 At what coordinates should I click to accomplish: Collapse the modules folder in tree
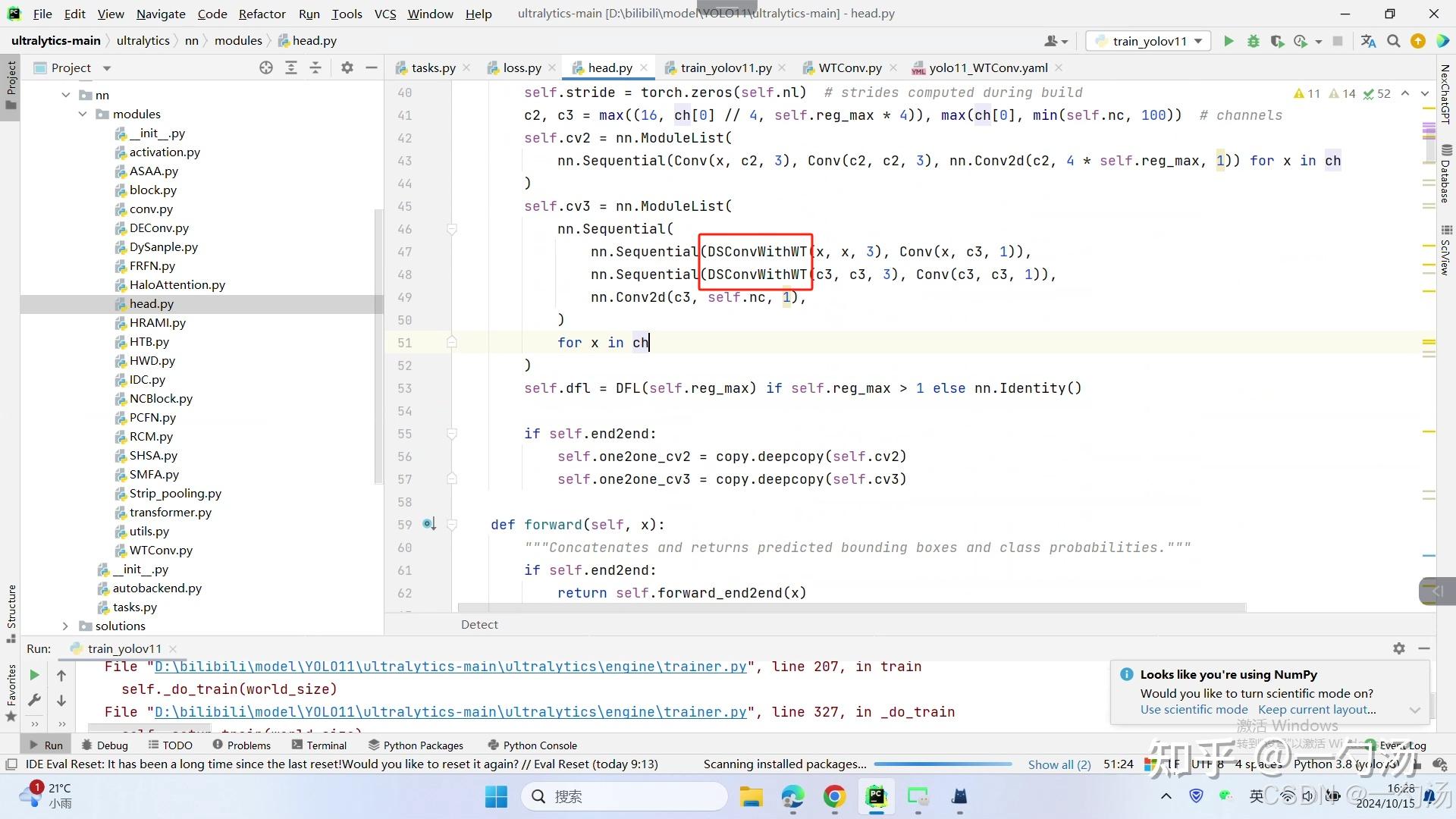pyautogui.click(x=83, y=115)
